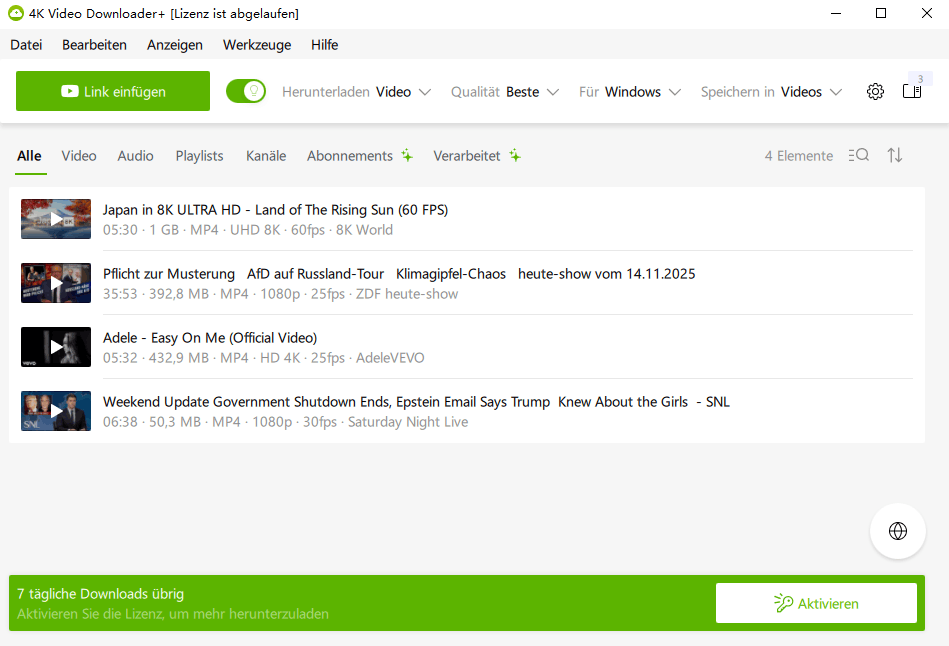Image resolution: width=949 pixels, height=646 pixels.
Task: Click details line with 'Saturday Night Live'
Action: (x=285, y=422)
